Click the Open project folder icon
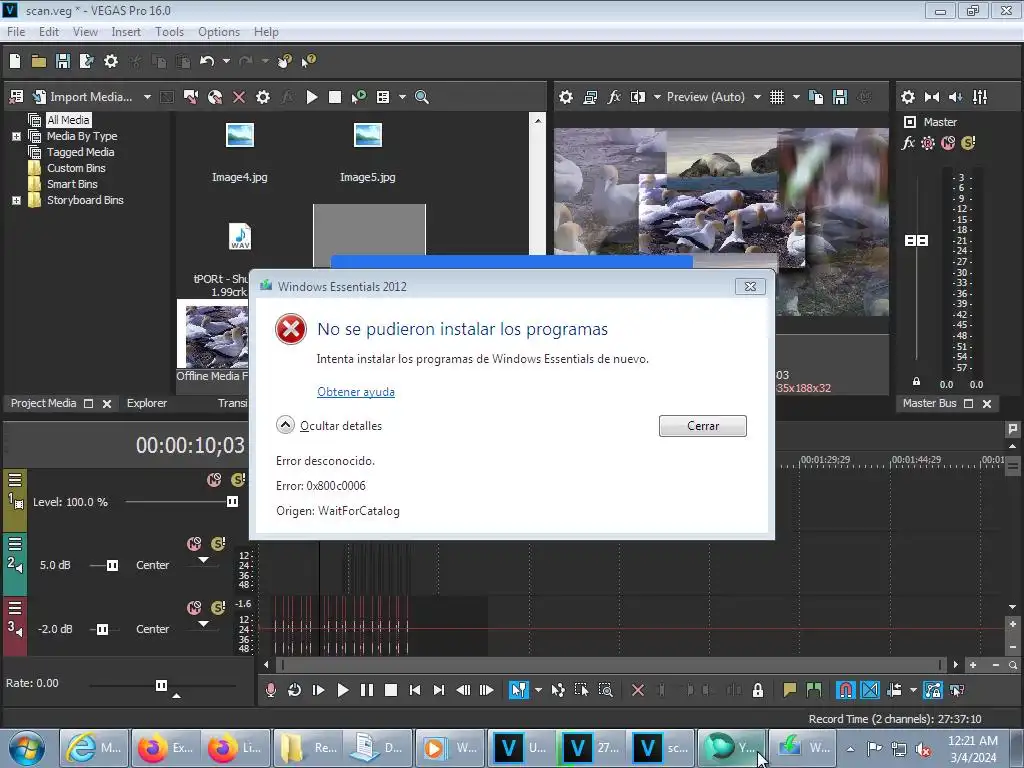Screen dimensions: 1024x768 [39, 61]
